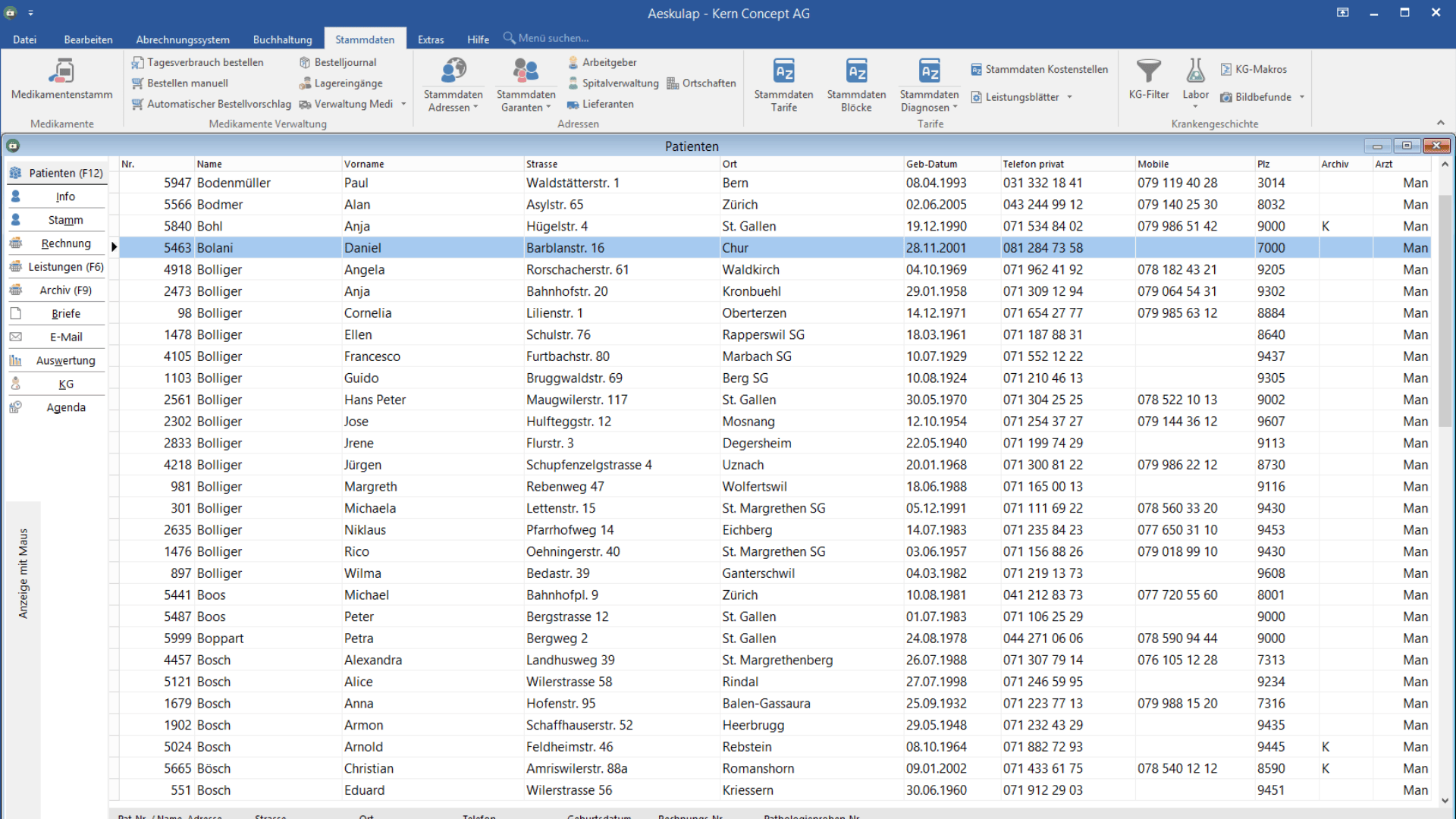1456x819 pixels.
Task: Open the Bildbefunde dropdown arrow
Action: [1302, 97]
